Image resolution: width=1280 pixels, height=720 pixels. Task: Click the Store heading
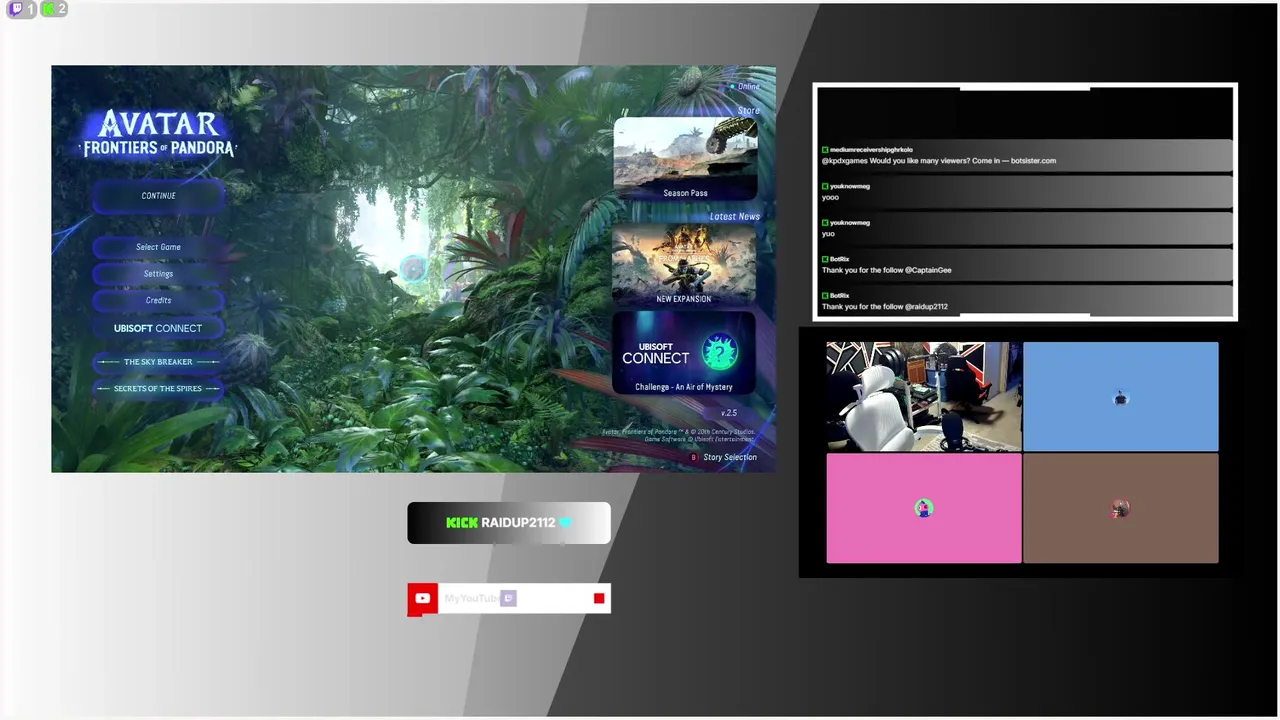749,111
